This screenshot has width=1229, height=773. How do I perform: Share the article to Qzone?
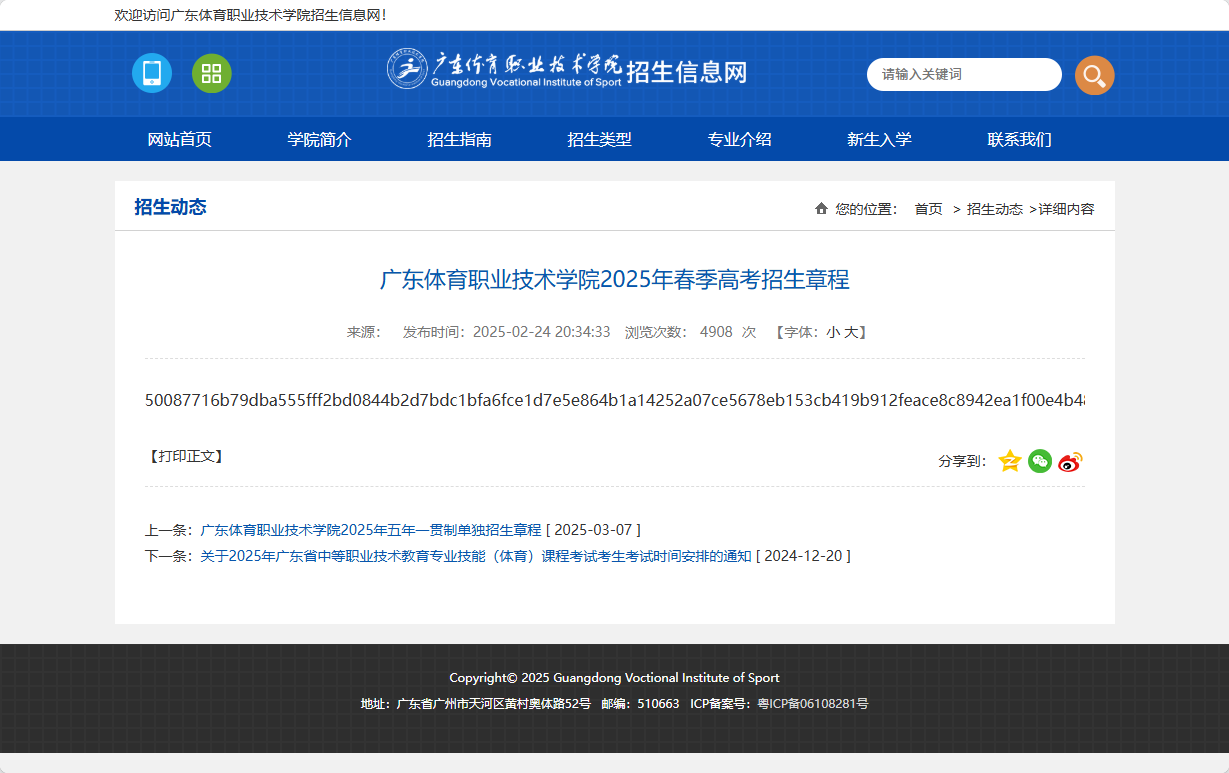point(1010,461)
